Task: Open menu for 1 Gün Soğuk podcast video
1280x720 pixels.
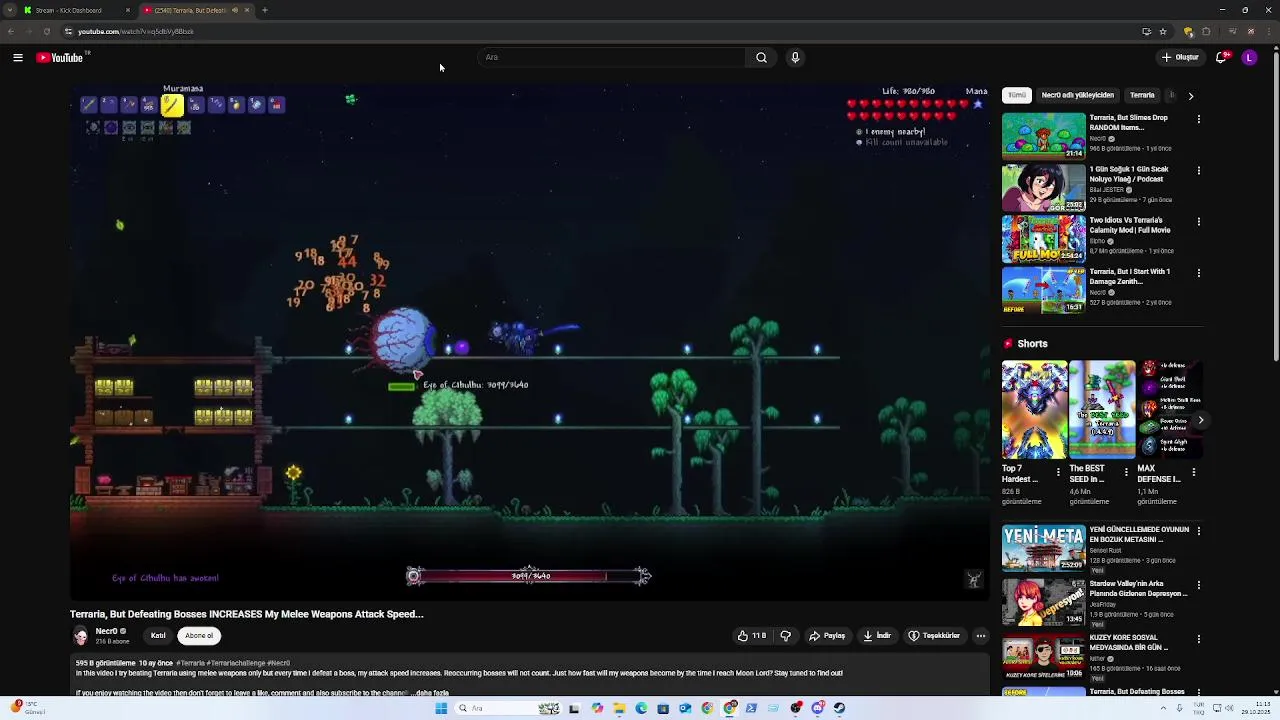Action: 1198,171
